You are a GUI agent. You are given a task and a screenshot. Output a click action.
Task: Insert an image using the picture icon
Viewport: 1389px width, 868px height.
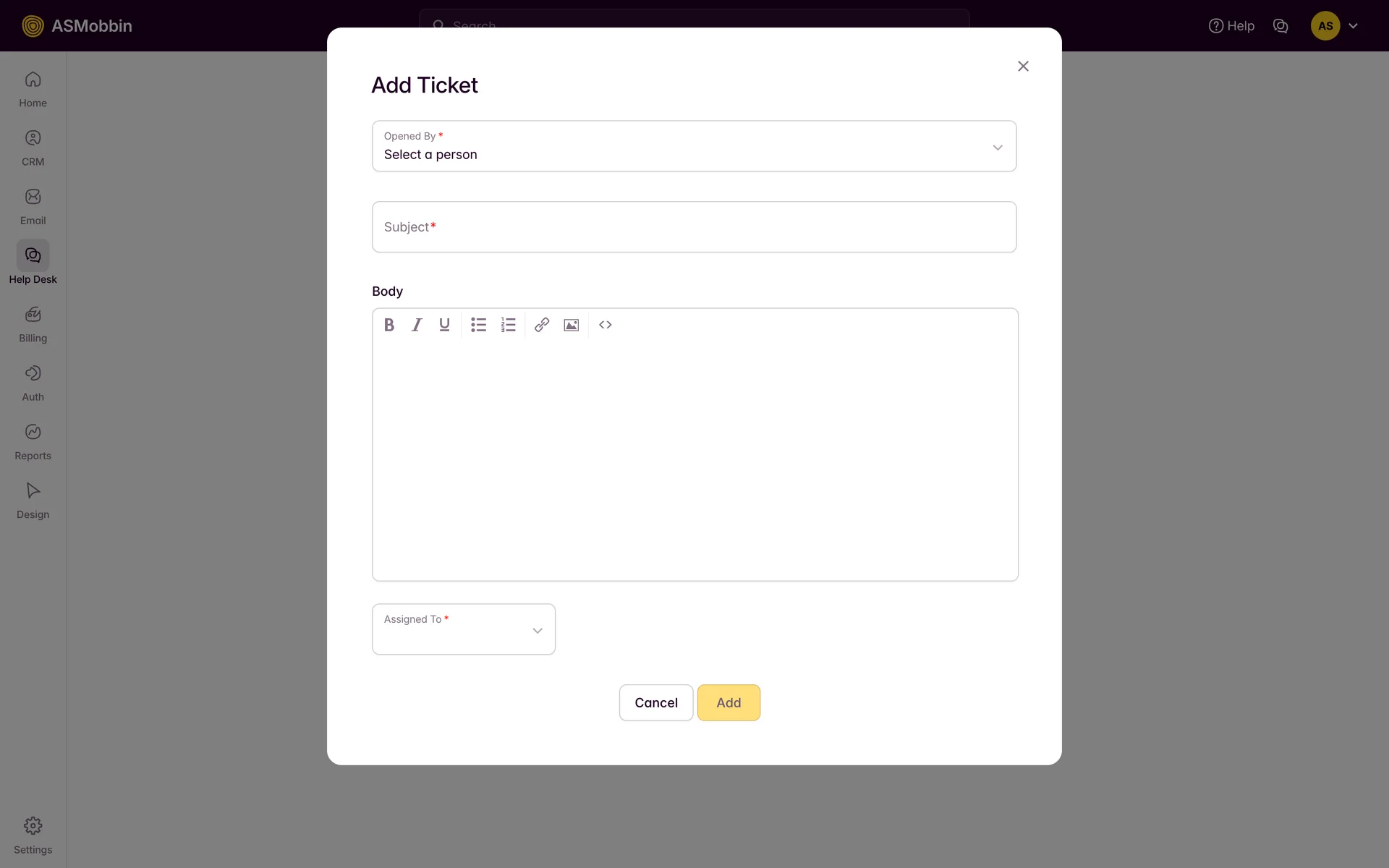(571, 325)
